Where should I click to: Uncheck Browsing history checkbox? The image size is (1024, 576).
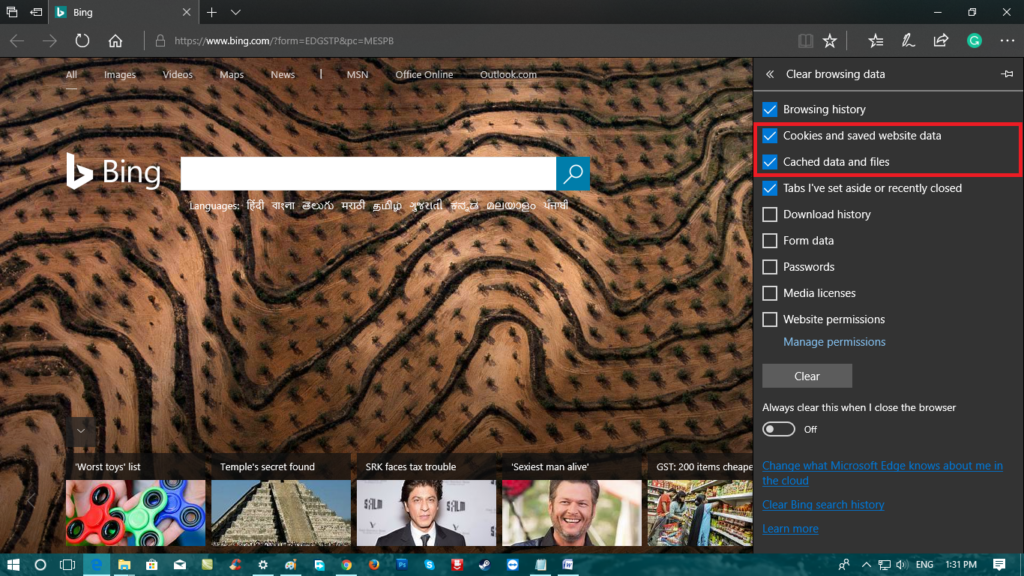pyautogui.click(x=770, y=109)
